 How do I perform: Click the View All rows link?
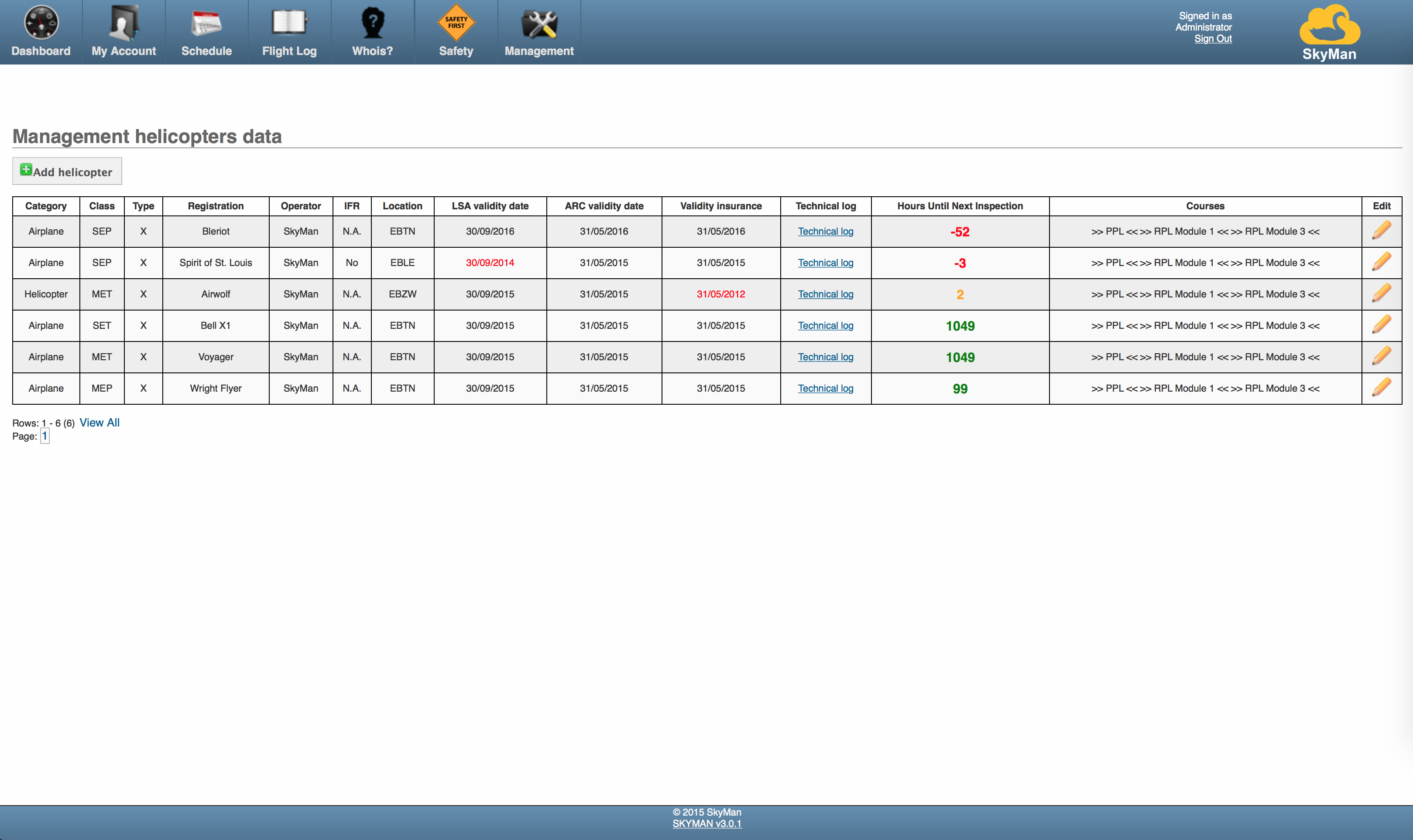point(99,422)
